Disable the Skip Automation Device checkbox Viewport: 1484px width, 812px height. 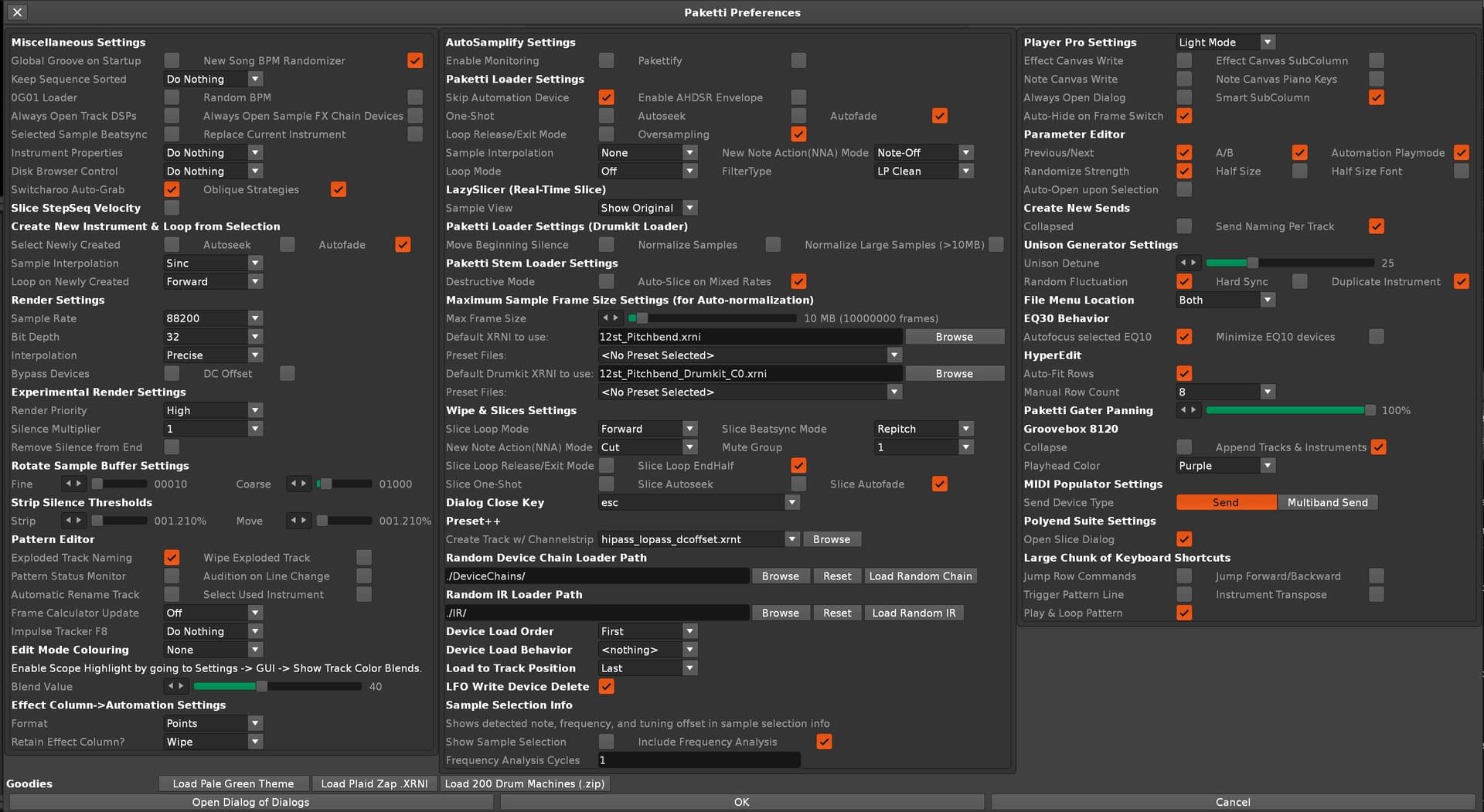point(606,97)
